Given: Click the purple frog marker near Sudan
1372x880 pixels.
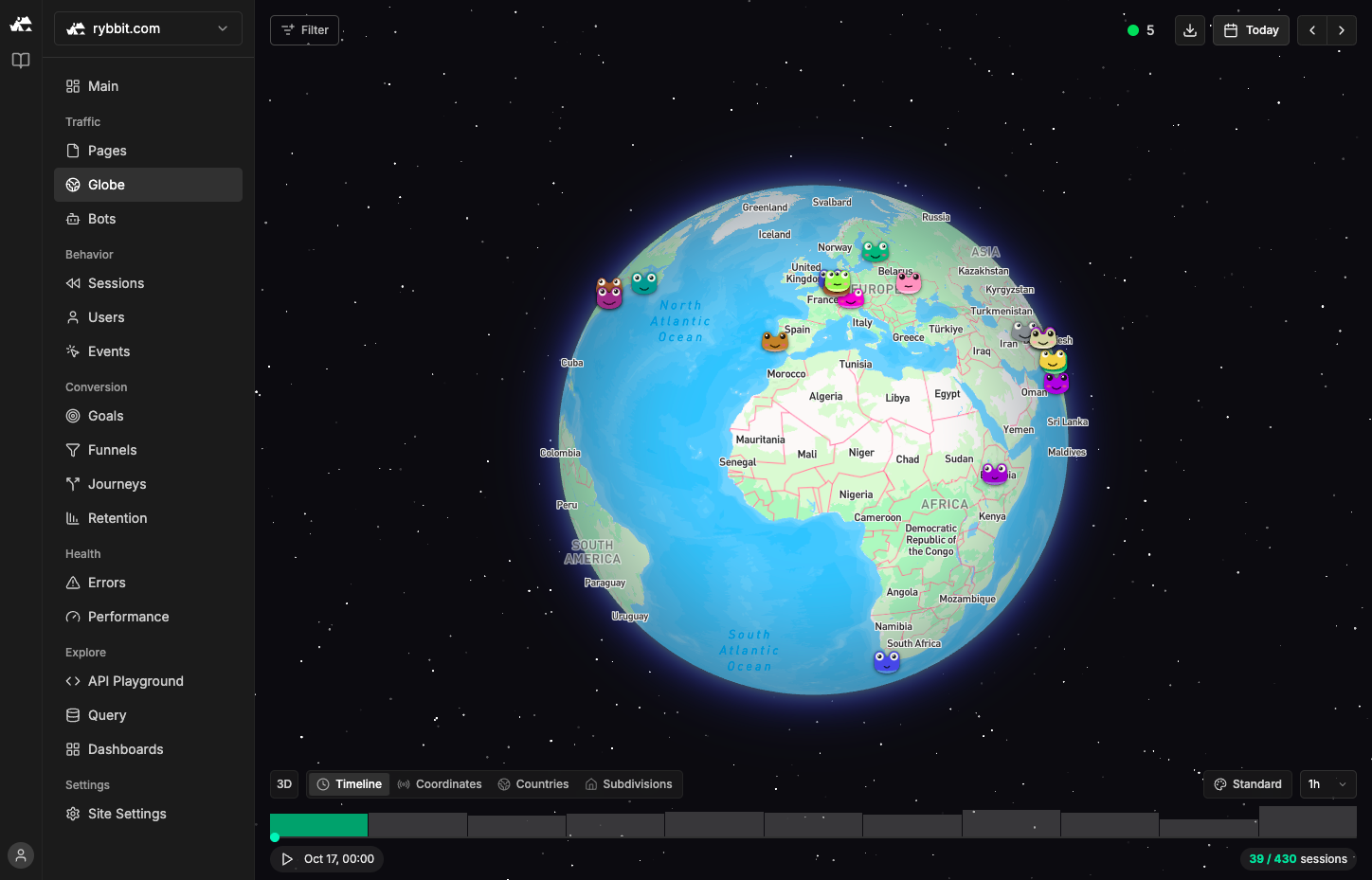Looking at the screenshot, I should pyautogui.click(x=995, y=473).
